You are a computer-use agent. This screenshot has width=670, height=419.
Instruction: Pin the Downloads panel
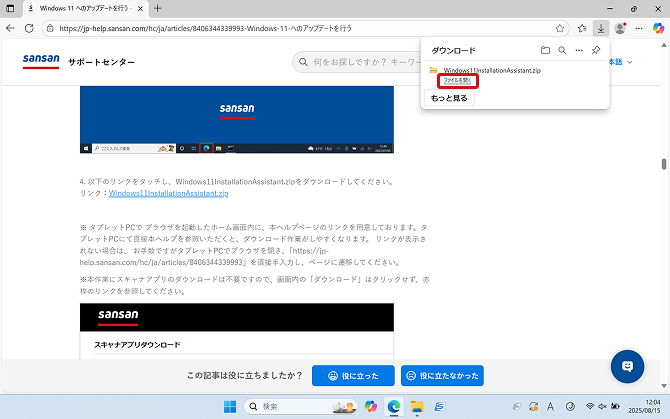[596, 50]
